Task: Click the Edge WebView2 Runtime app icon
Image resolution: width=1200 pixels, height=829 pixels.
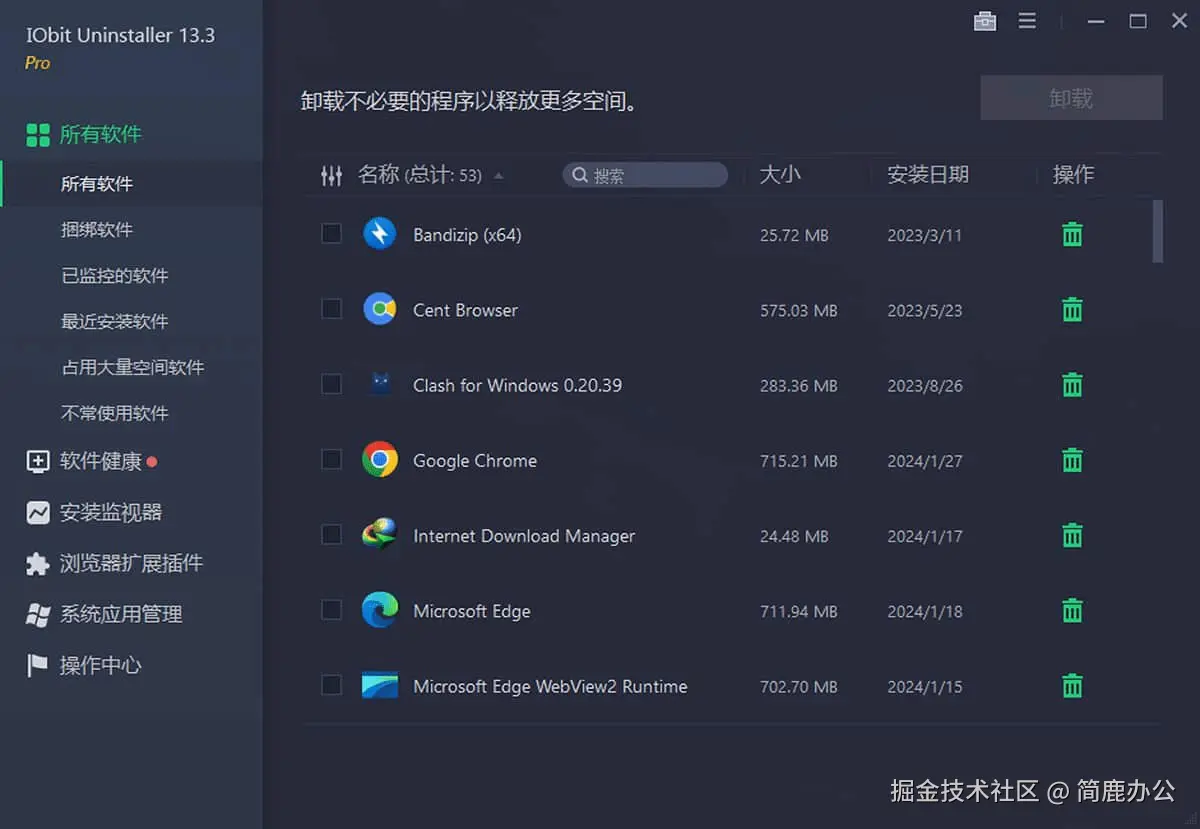Action: pos(380,685)
